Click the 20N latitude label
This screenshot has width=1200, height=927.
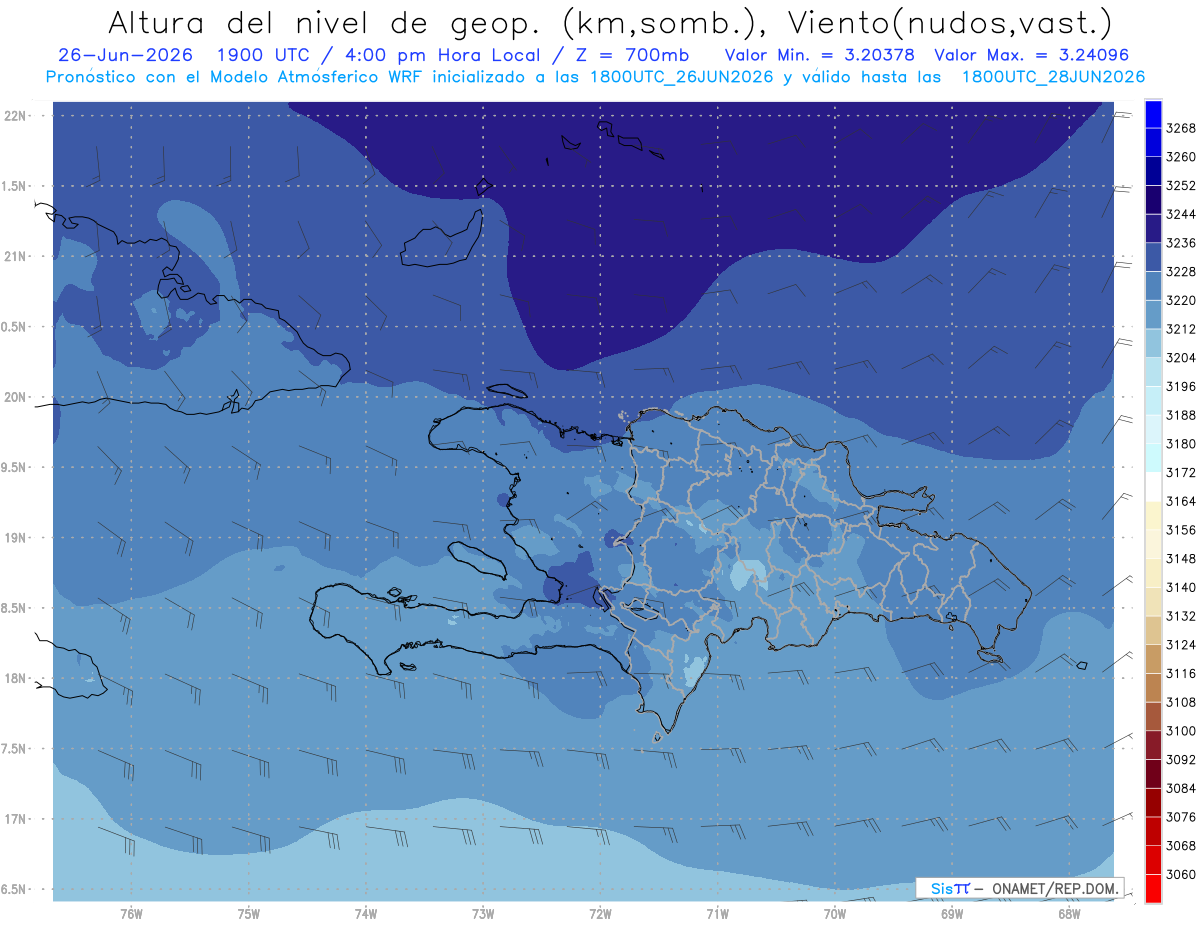[16, 398]
